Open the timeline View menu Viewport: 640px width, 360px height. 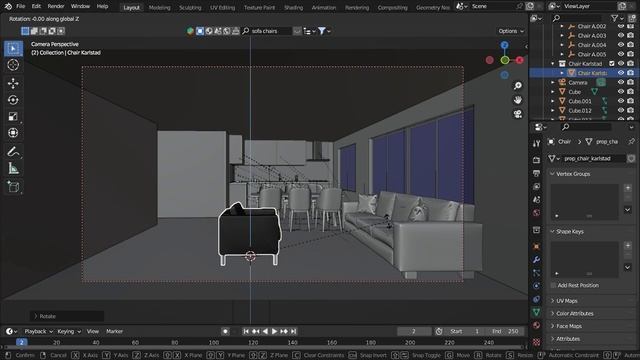coord(93,331)
